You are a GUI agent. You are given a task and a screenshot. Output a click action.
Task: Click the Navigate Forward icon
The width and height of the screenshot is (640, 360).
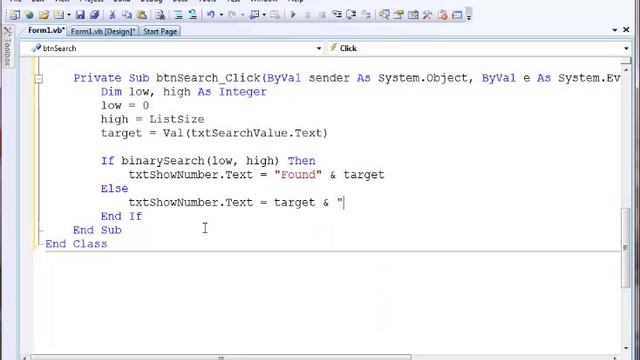pyautogui.click(x=275, y=15)
